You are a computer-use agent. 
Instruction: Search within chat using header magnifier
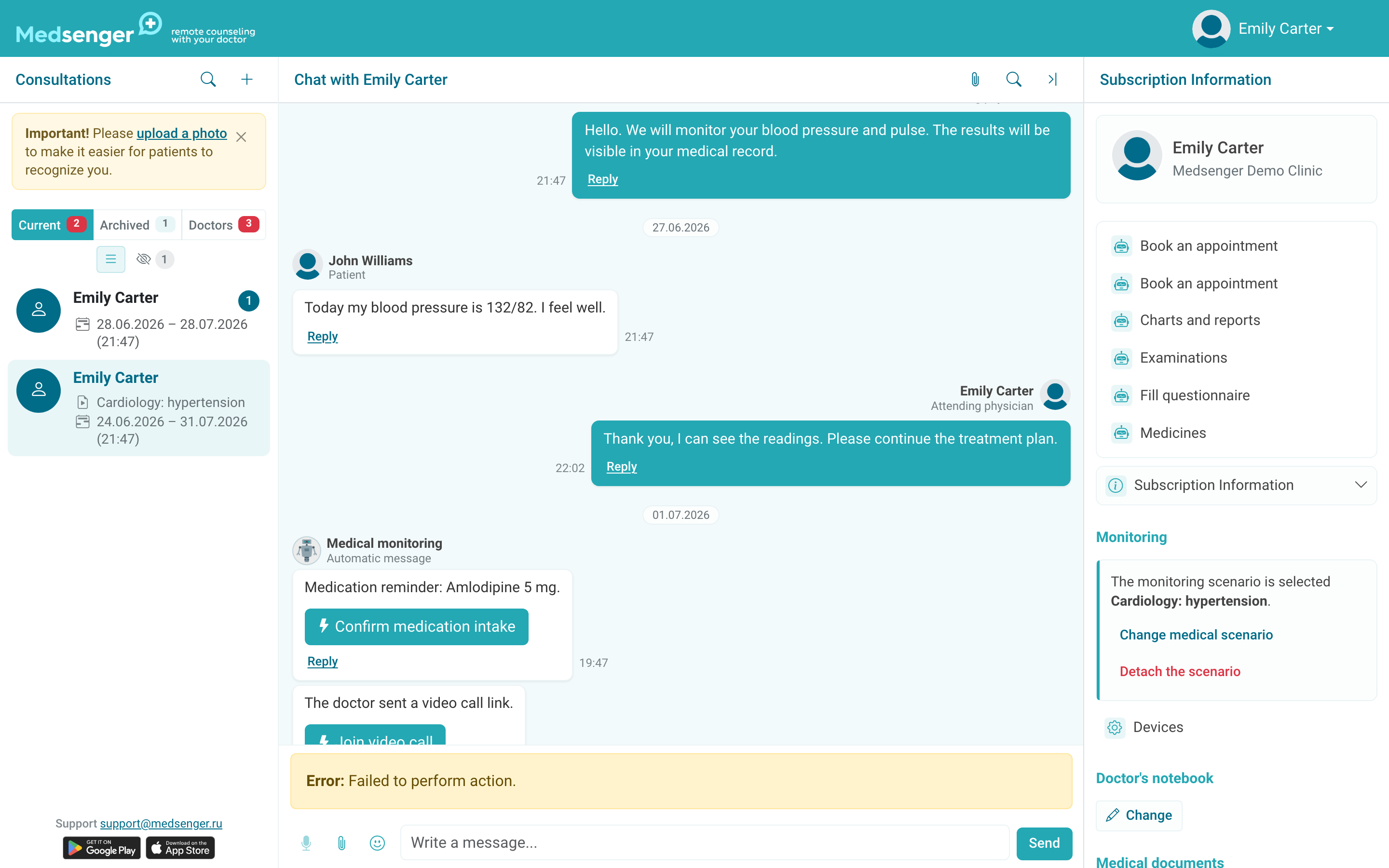(1014, 79)
